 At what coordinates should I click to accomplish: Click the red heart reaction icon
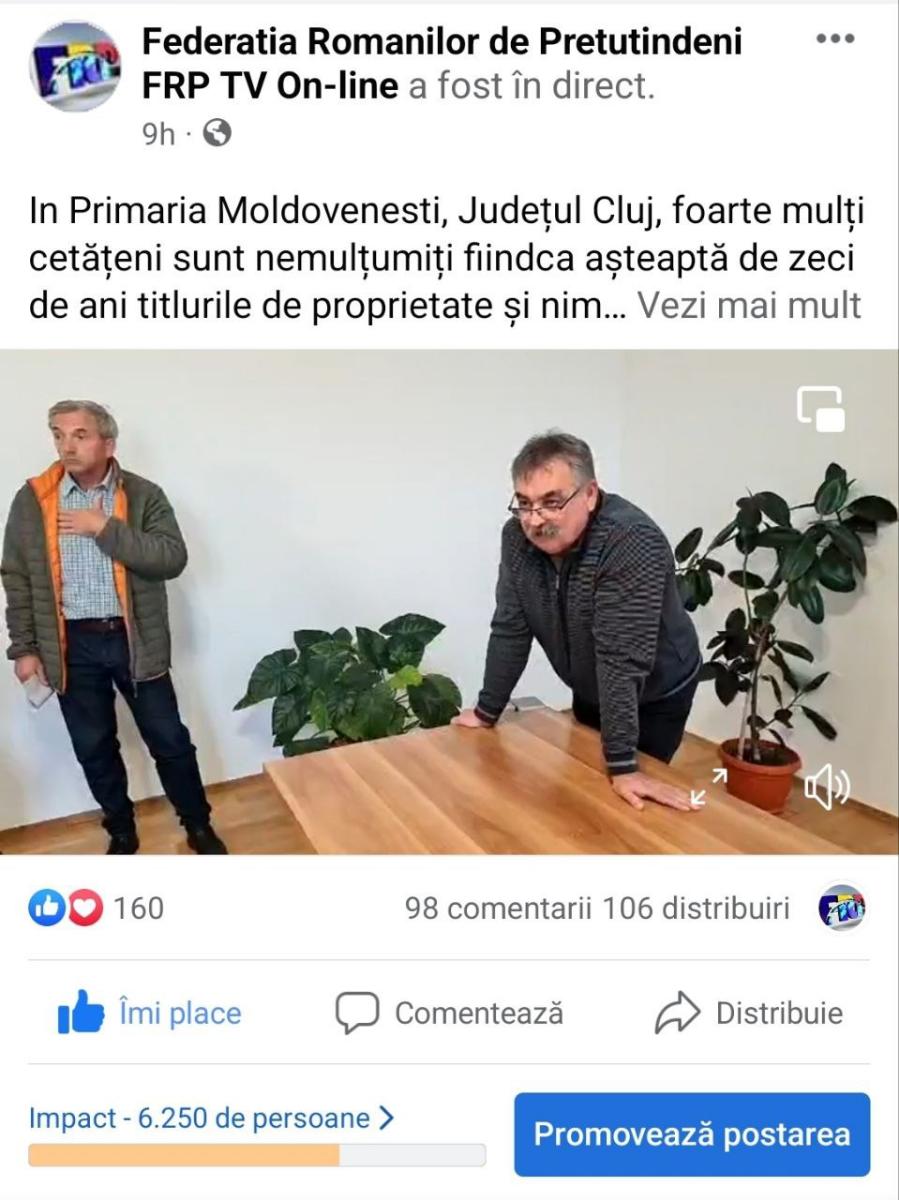click(x=84, y=908)
